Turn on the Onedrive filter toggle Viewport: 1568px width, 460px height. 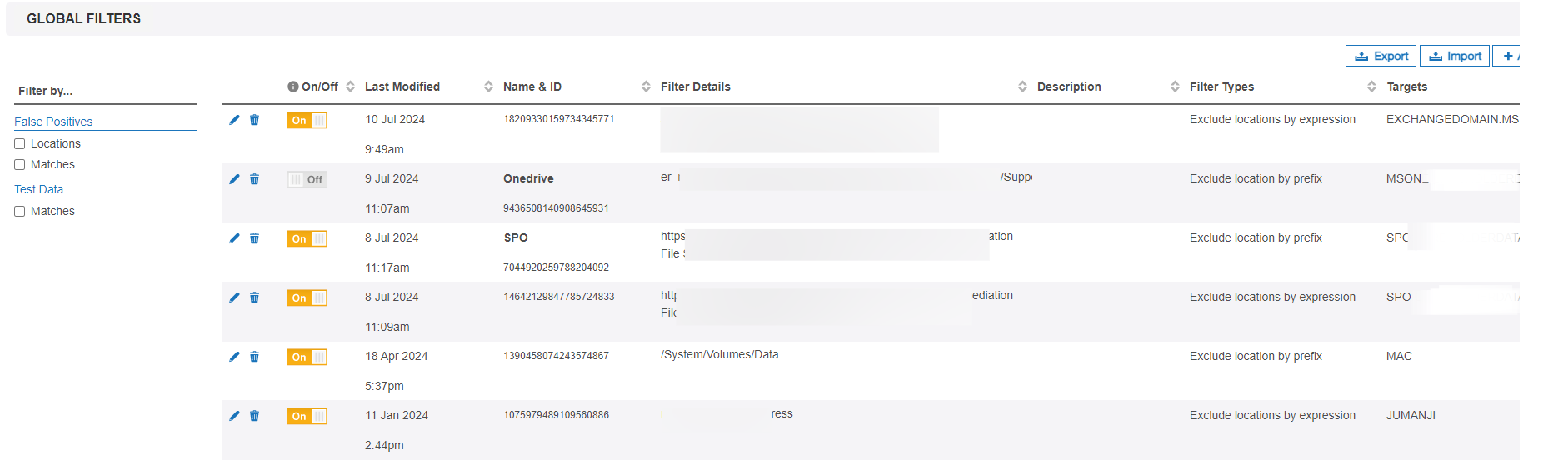[307, 179]
